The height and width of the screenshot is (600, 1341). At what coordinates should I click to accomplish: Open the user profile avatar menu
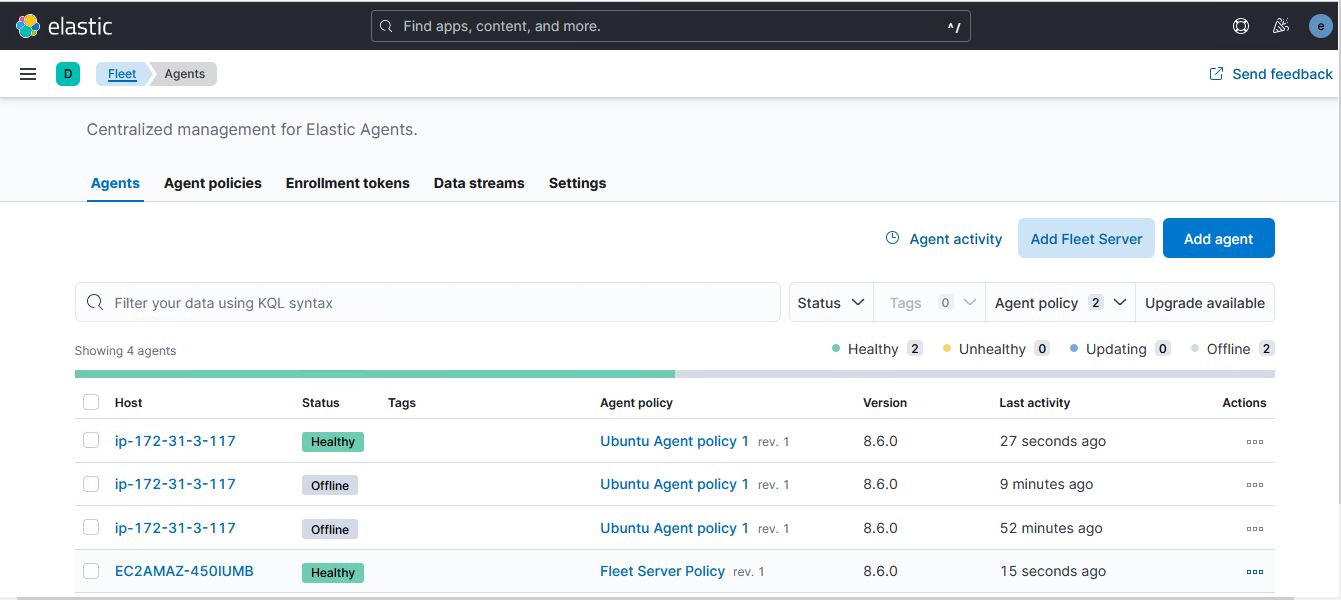pos(1320,26)
